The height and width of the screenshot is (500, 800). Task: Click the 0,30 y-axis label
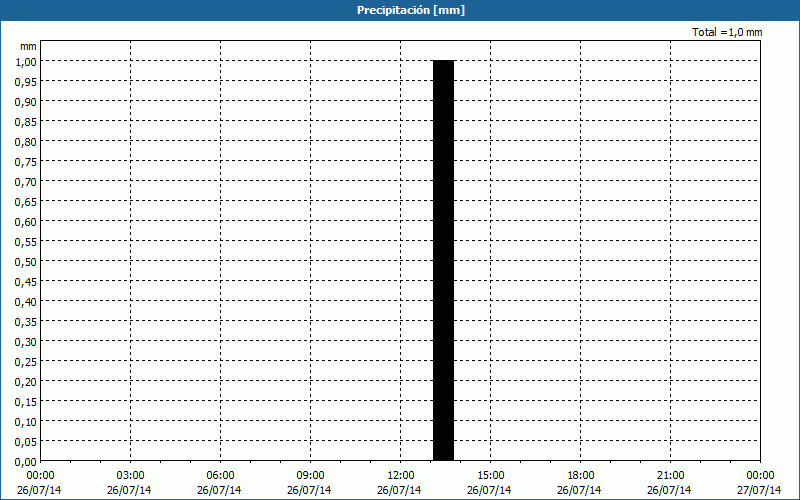click(x=26, y=341)
